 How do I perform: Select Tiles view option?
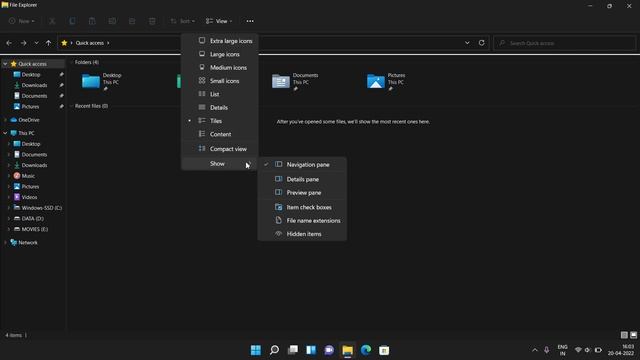tap(220, 121)
